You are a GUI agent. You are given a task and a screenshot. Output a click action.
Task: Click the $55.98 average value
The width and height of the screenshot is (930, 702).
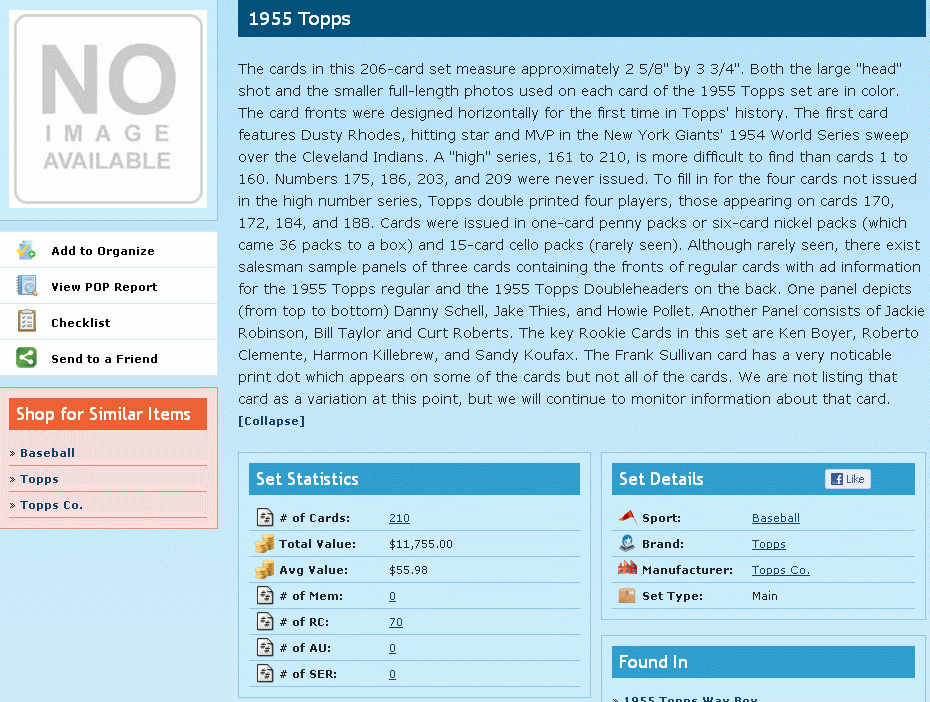pyautogui.click(x=408, y=570)
